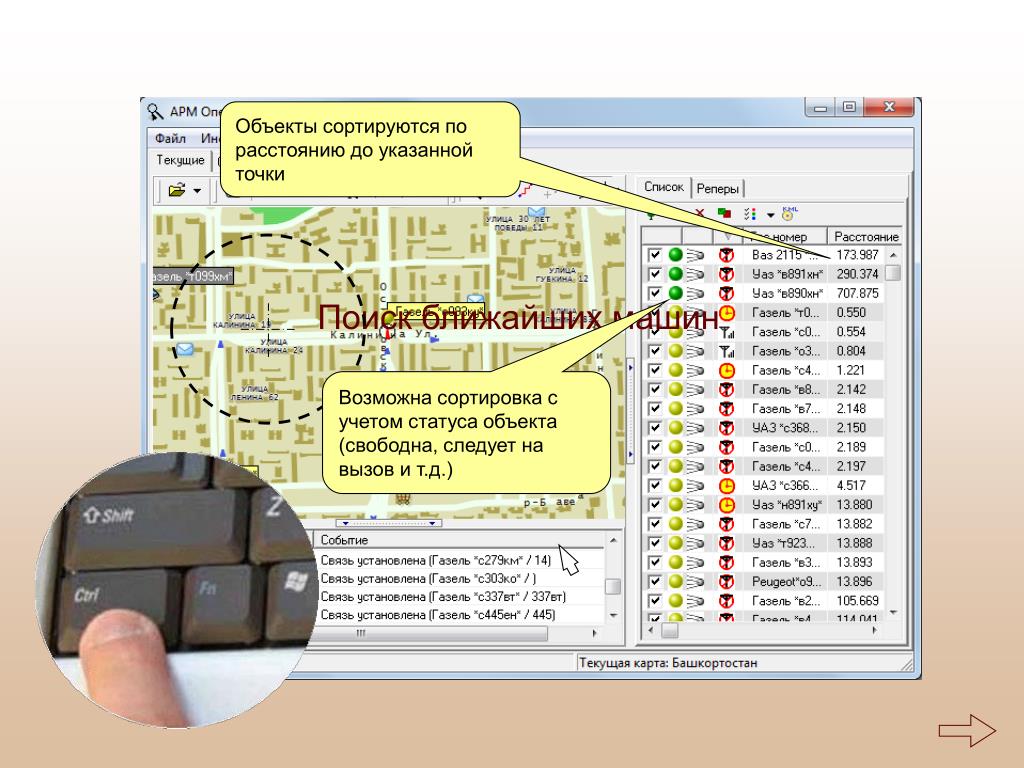1024x768 pixels.
Task: Switch to the Реперы tab
Action: coord(717,189)
